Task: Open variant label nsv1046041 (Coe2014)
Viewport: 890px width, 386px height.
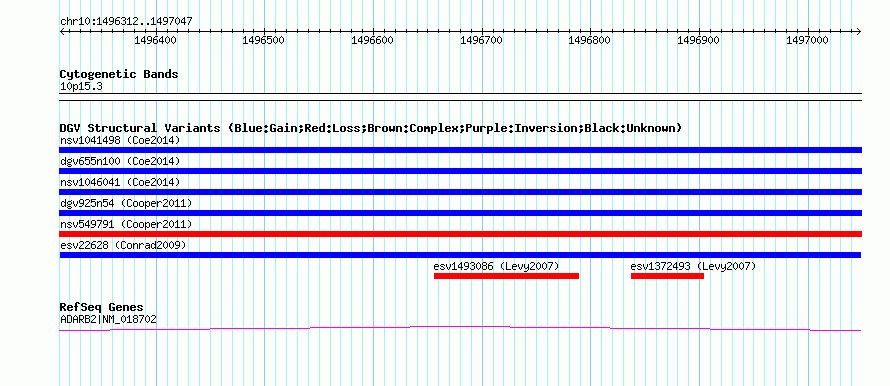Action: point(120,182)
